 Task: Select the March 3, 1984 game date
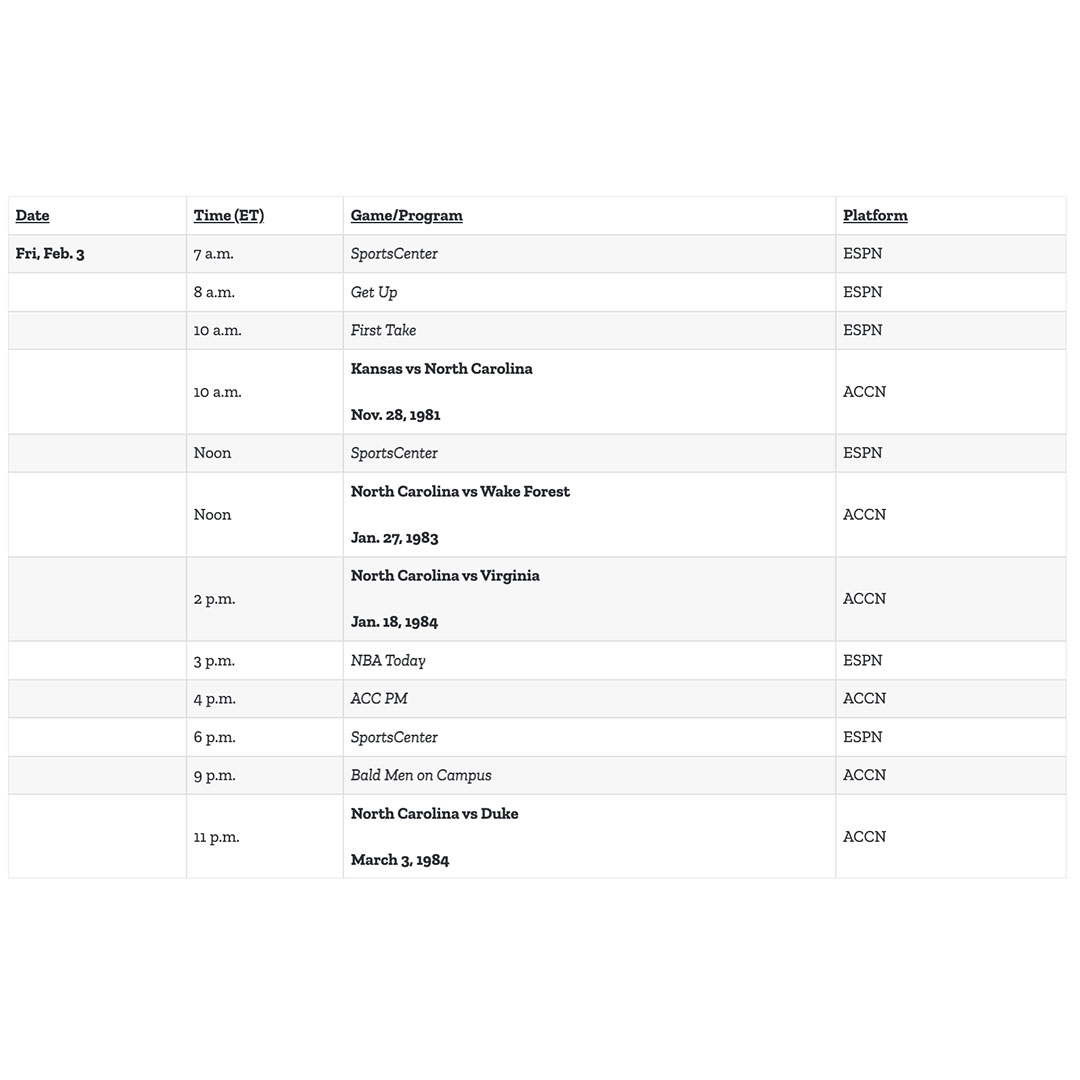coord(399,860)
